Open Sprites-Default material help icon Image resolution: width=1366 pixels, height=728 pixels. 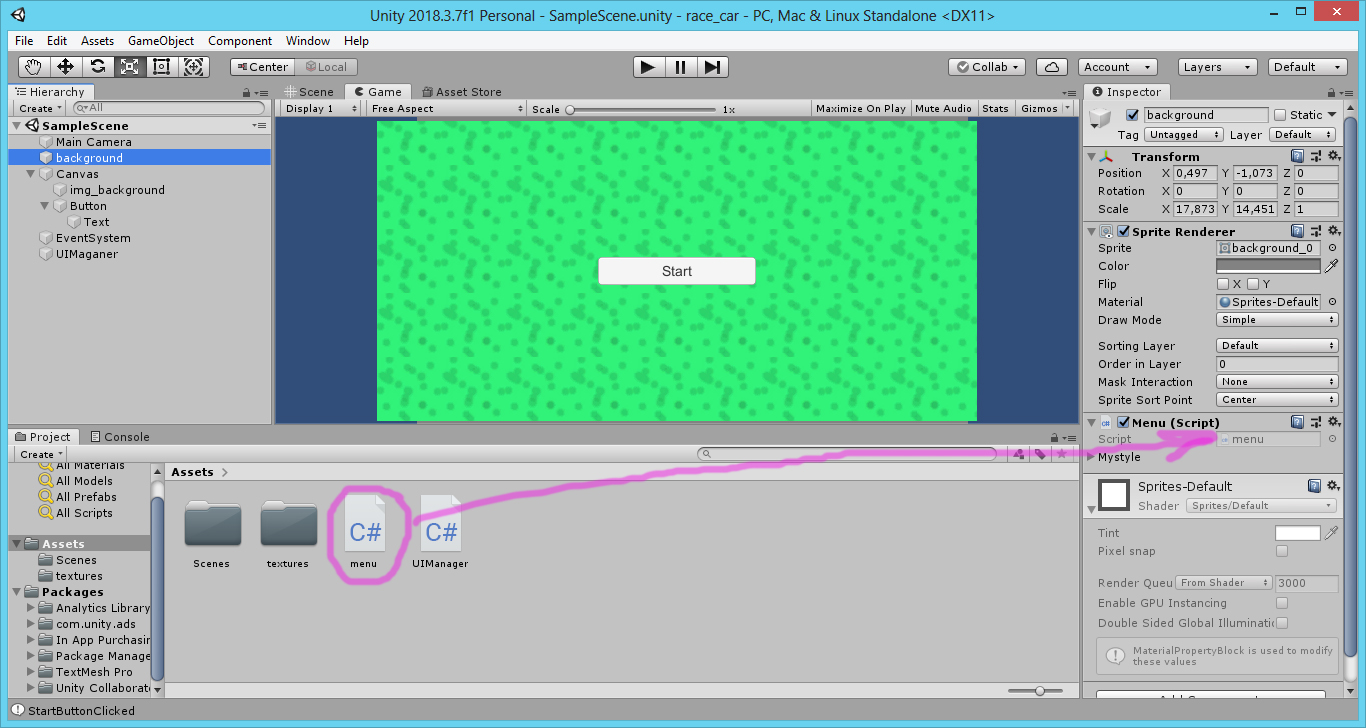pyautogui.click(x=1315, y=486)
